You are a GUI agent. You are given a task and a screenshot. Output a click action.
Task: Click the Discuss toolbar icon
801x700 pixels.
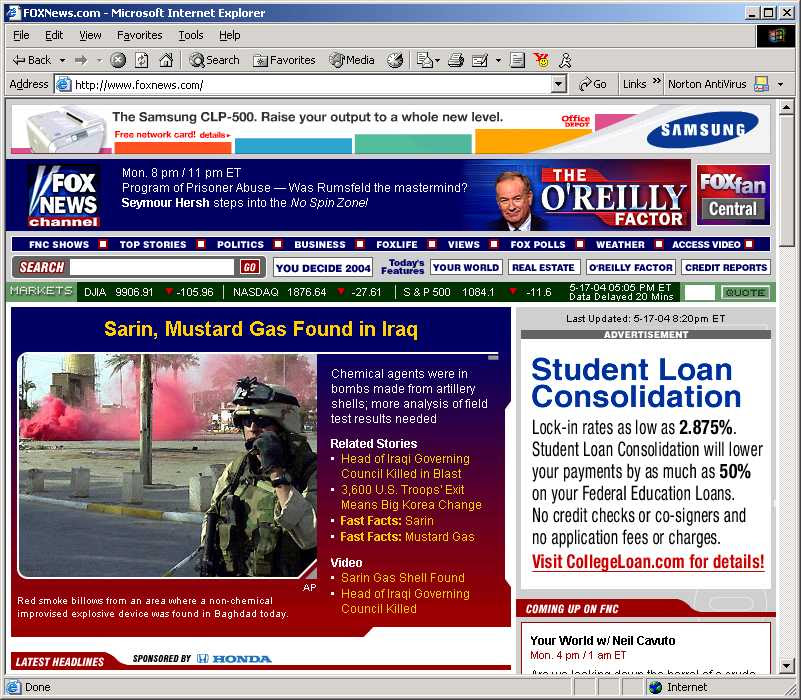tap(517, 60)
